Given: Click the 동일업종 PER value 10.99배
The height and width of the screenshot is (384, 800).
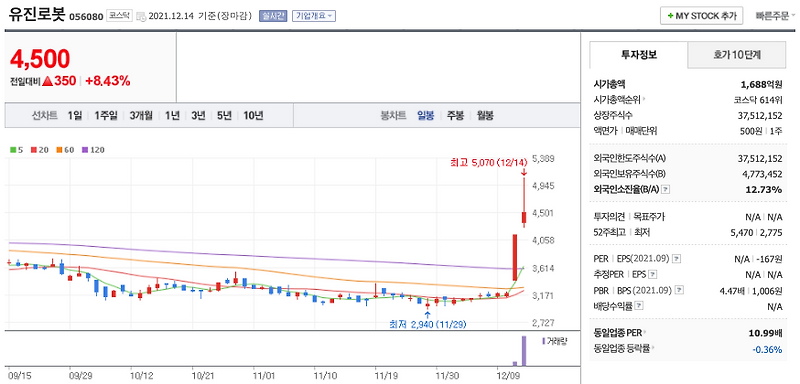Looking at the screenshot, I should click(x=765, y=332).
